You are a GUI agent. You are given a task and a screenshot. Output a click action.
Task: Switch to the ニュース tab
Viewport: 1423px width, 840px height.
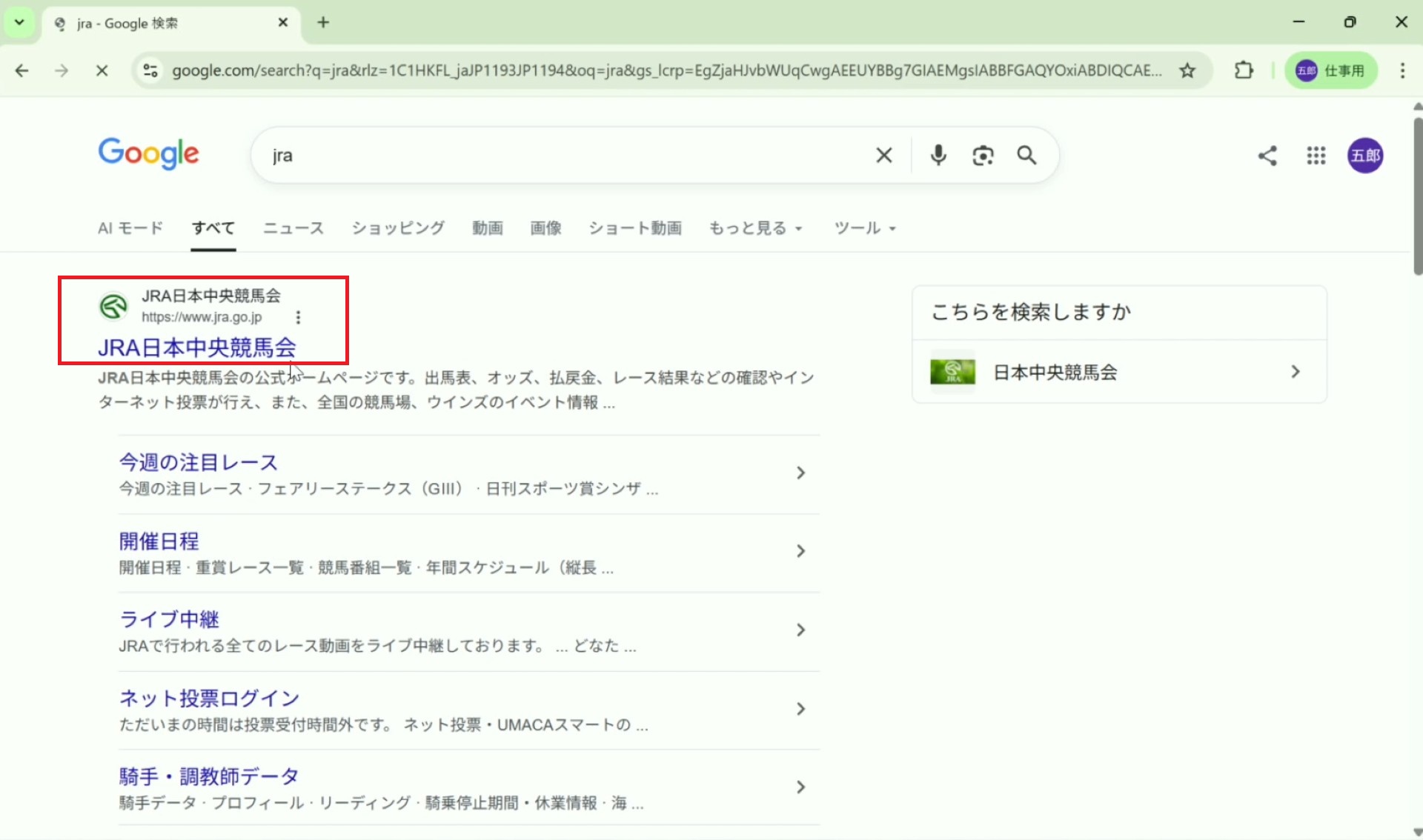[293, 228]
